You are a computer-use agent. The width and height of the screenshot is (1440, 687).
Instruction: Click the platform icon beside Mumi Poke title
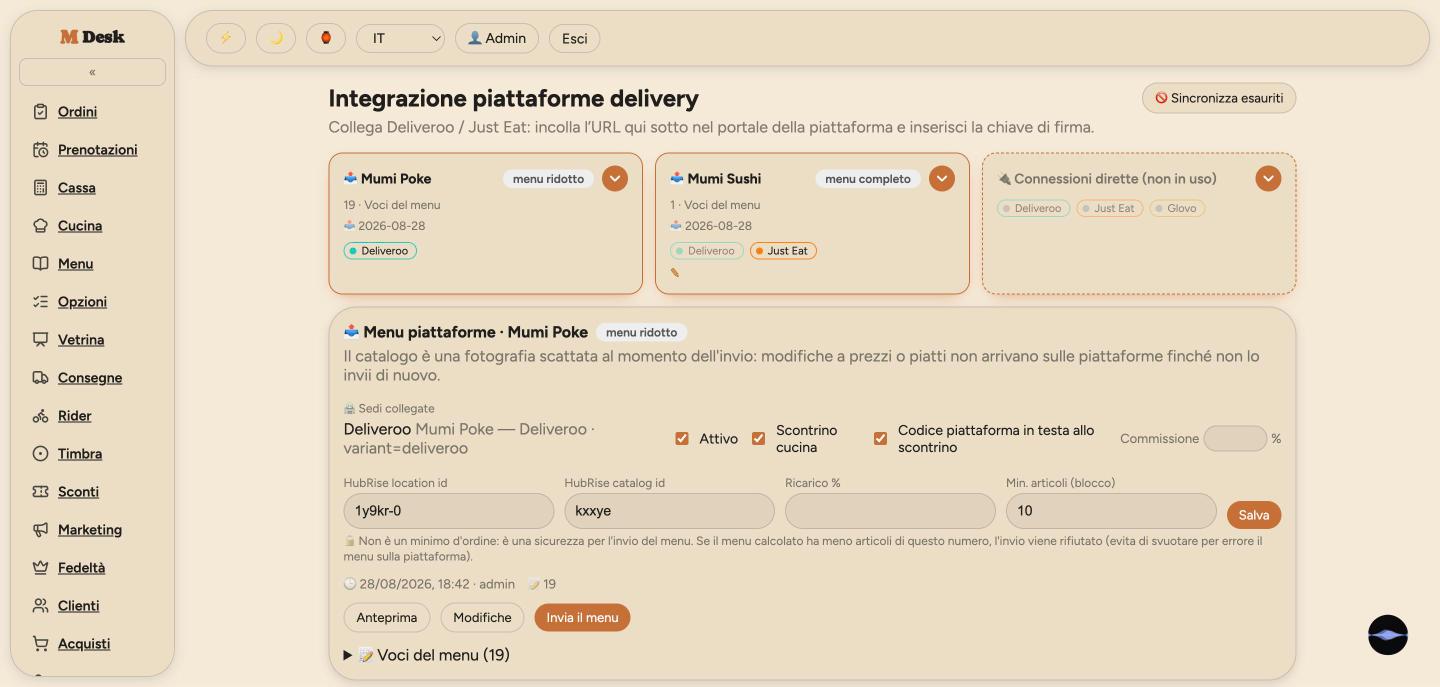350,178
